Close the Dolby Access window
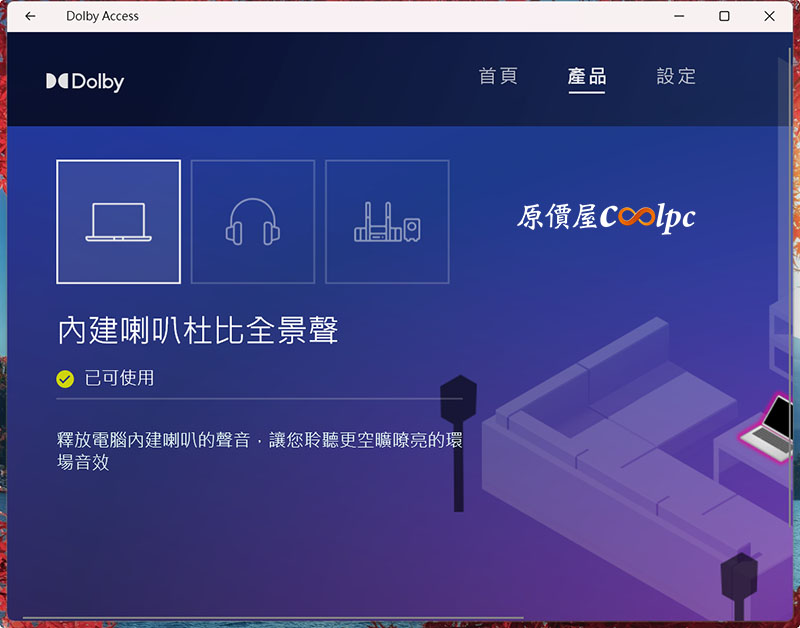 (x=769, y=16)
